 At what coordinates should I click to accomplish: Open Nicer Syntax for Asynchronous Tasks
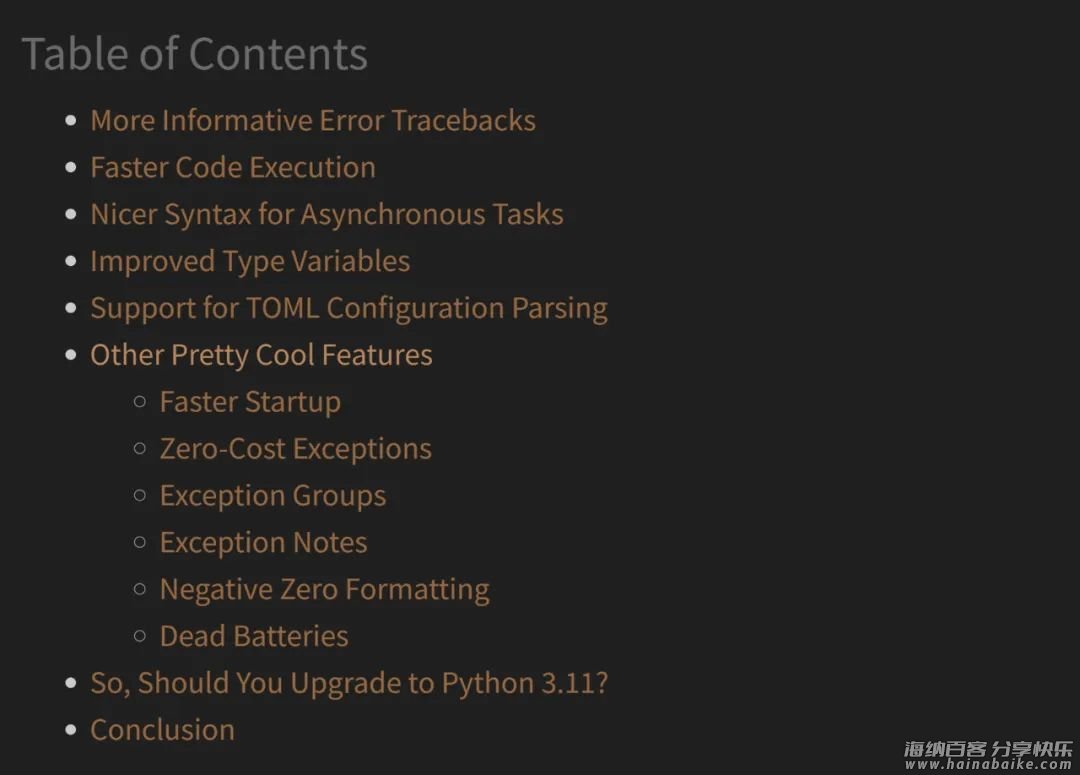click(326, 215)
